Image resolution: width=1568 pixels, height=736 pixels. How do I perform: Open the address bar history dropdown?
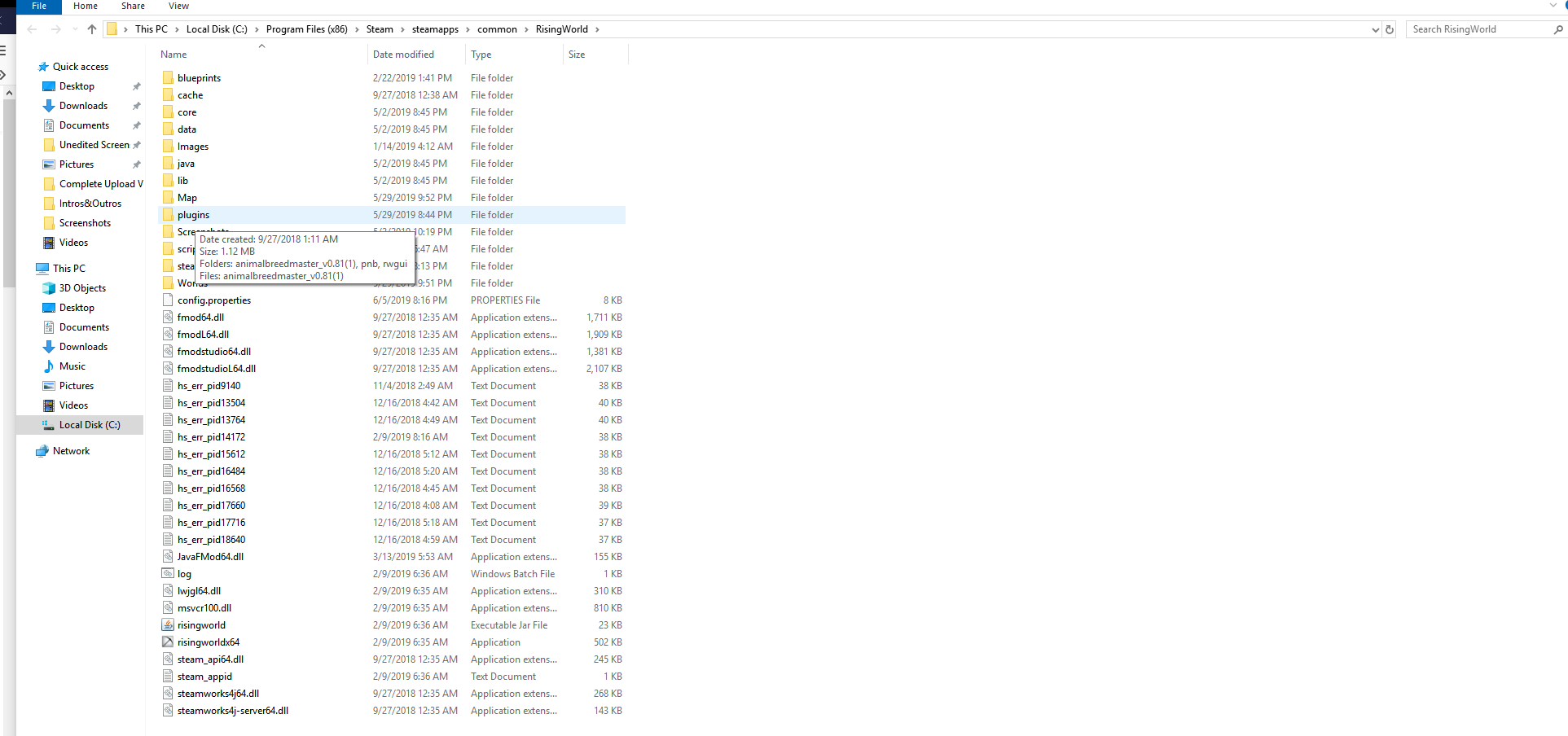tap(1376, 29)
